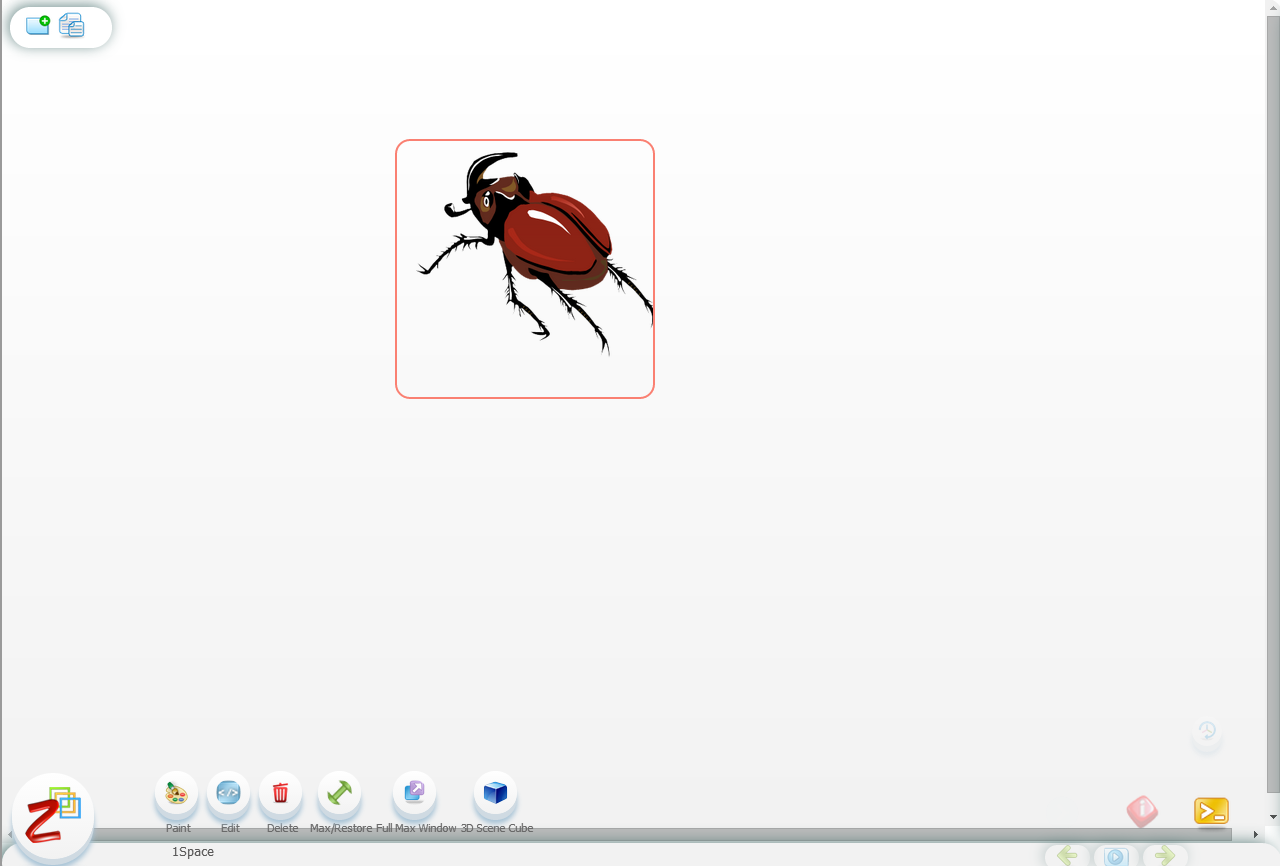
Task: Click the horizontal scrollbar right arrow
Action: (x=1256, y=834)
